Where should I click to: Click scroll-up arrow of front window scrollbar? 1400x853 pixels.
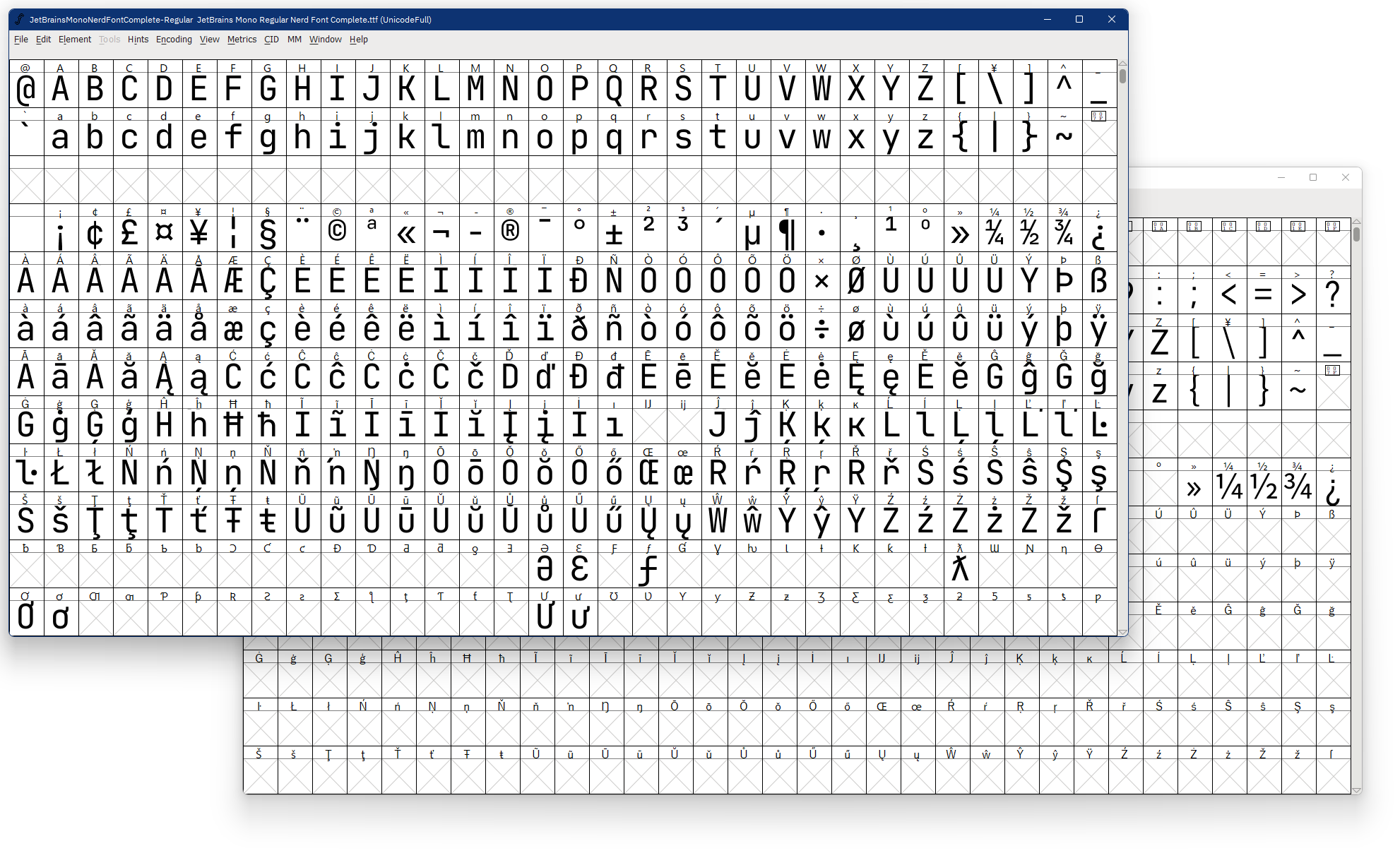tap(1122, 64)
